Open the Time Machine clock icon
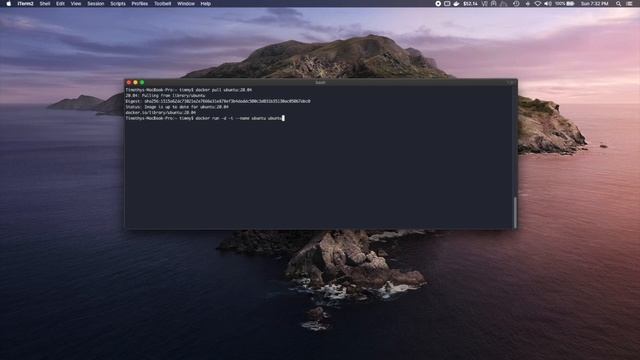Image resolution: width=640 pixels, height=360 pixels. [516, 4]
